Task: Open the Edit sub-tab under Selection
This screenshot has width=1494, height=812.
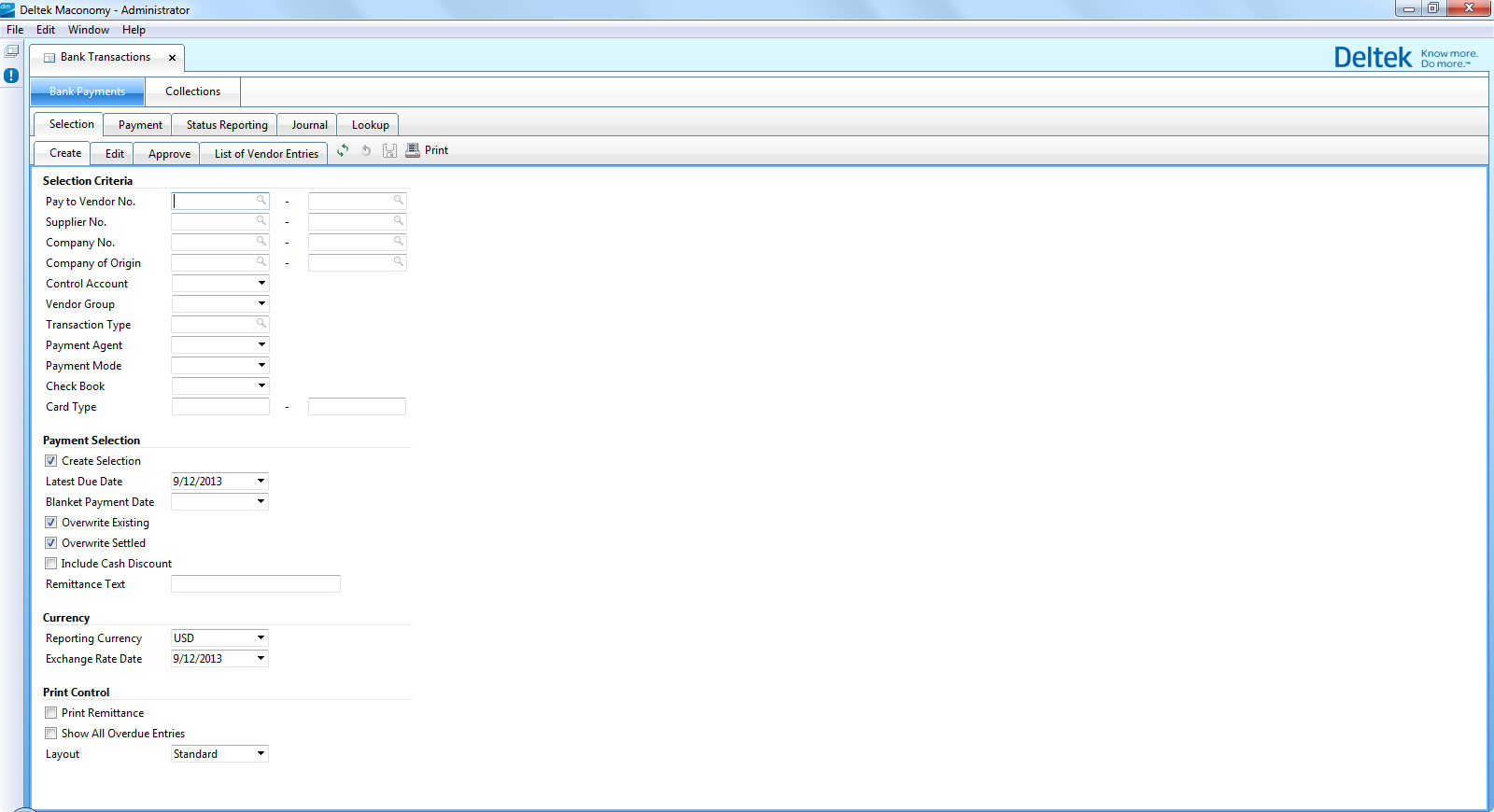Action: [115, 154]
